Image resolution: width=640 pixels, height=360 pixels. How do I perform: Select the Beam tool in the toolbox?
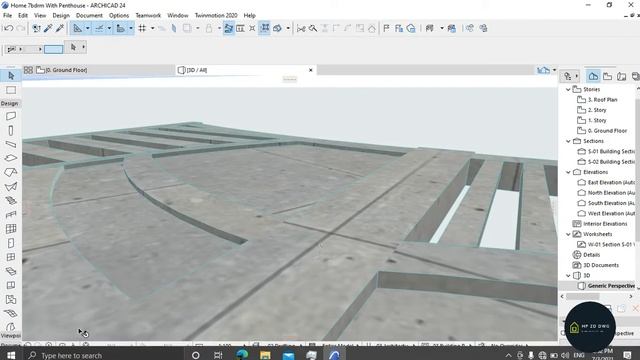point(11,144)
